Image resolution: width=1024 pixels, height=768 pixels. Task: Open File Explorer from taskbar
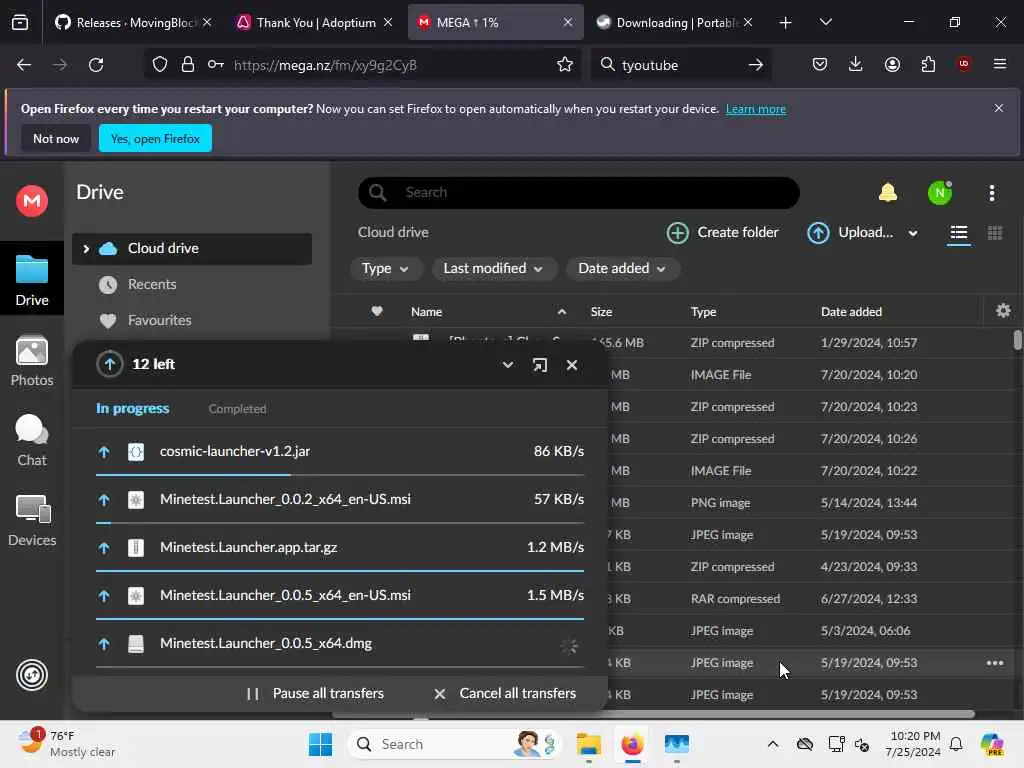588,744
